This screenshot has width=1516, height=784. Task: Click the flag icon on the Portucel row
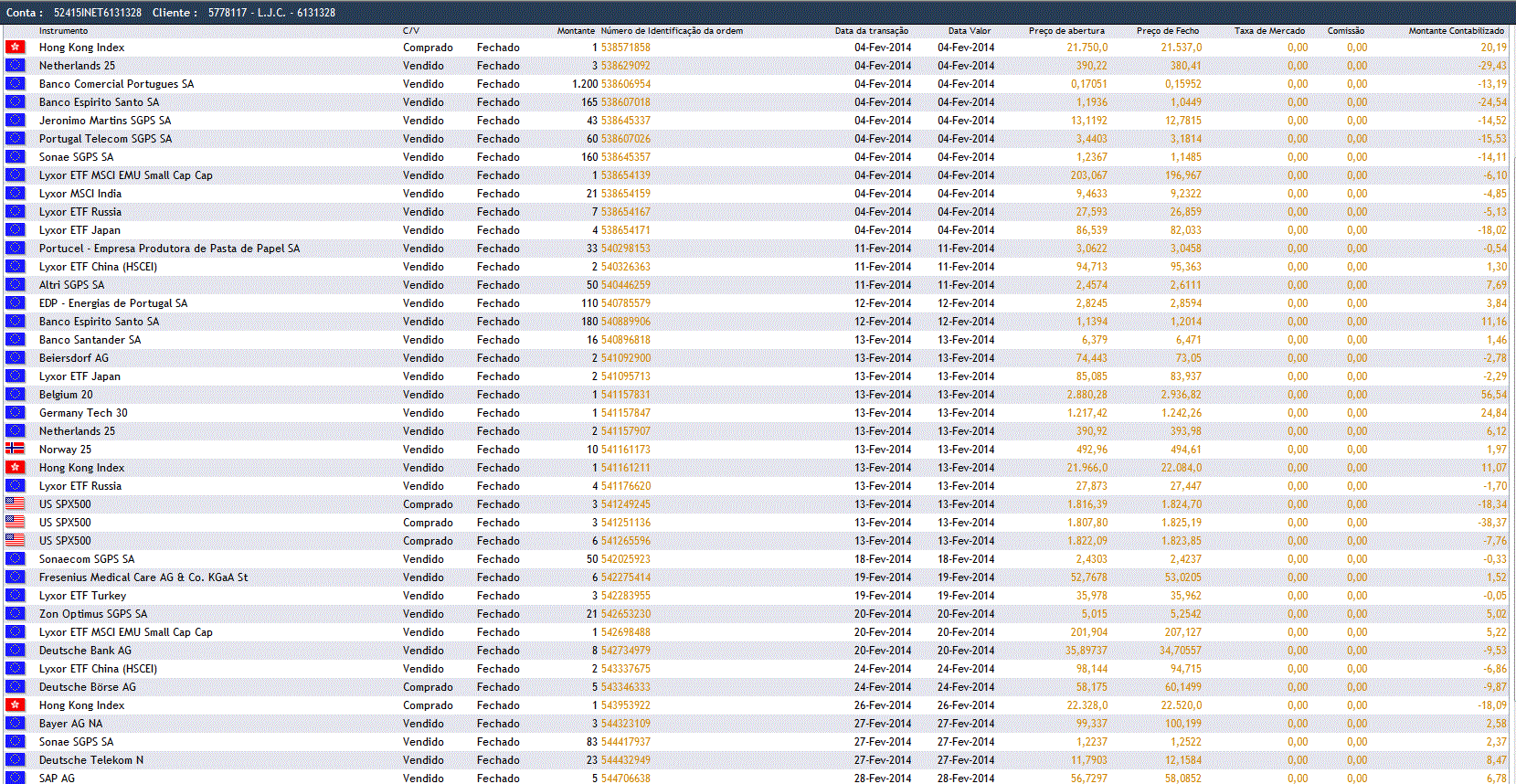15,248
